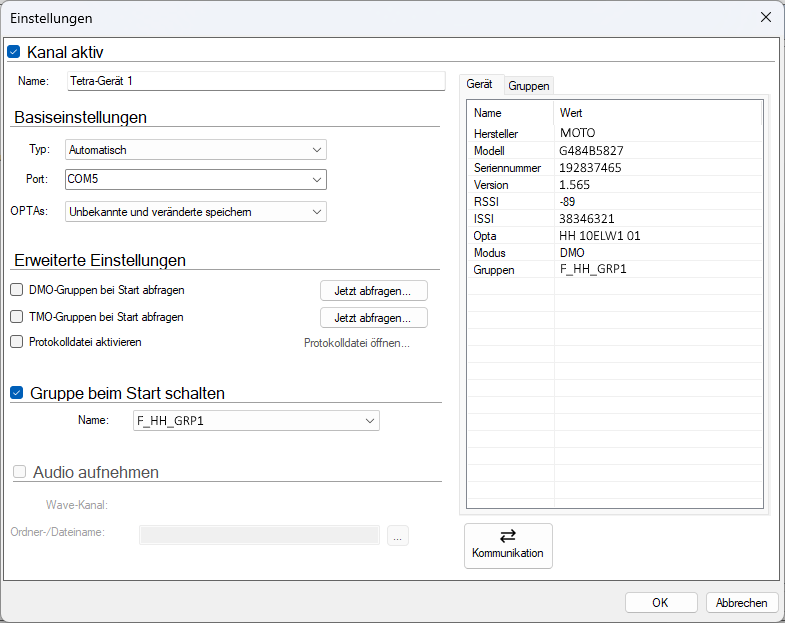Click Jetzt abfragen for DMO-Gruppen
785x623 pixels.
coord(373,291)
